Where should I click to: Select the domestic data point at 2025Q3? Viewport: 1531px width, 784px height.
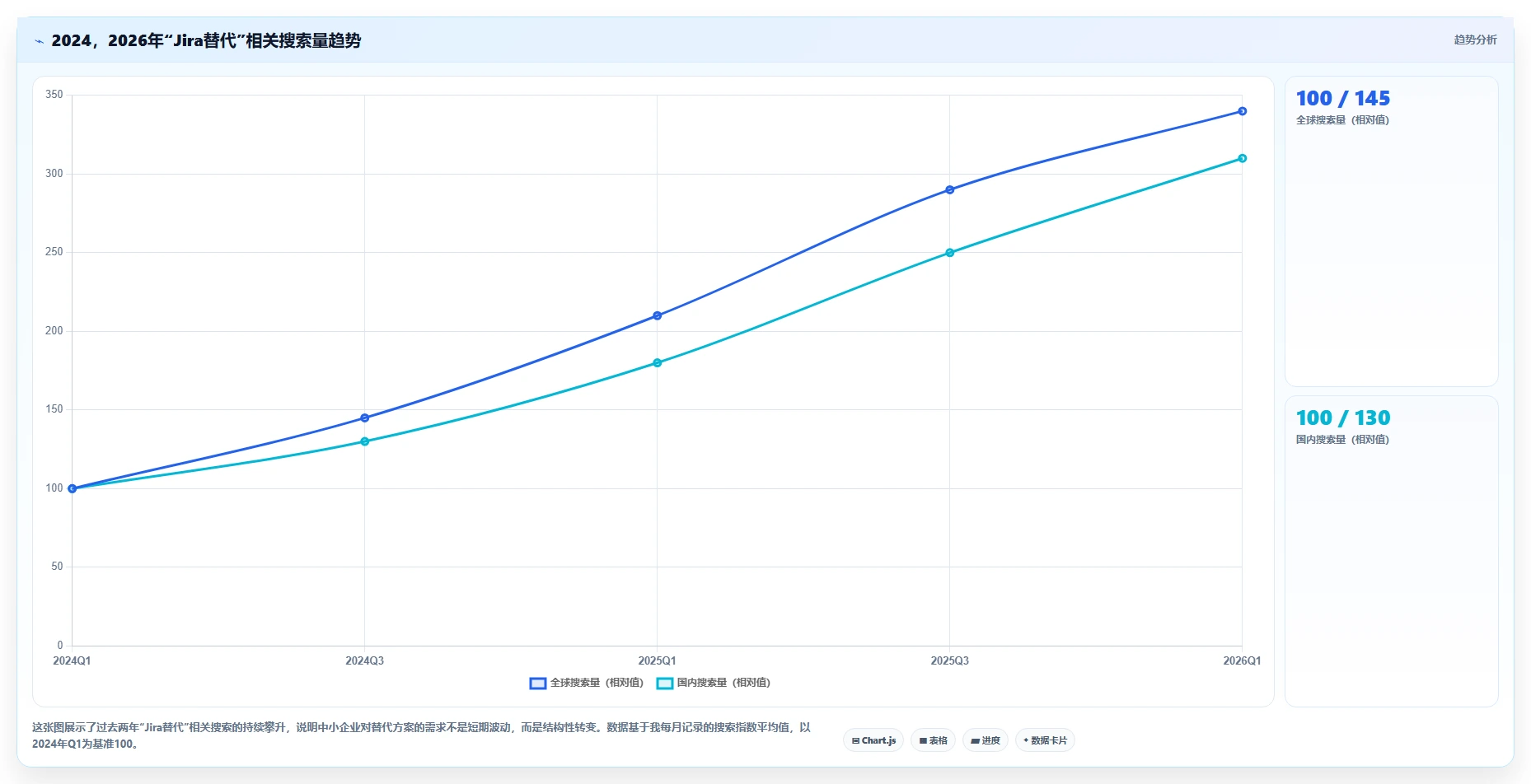[950, 253]
